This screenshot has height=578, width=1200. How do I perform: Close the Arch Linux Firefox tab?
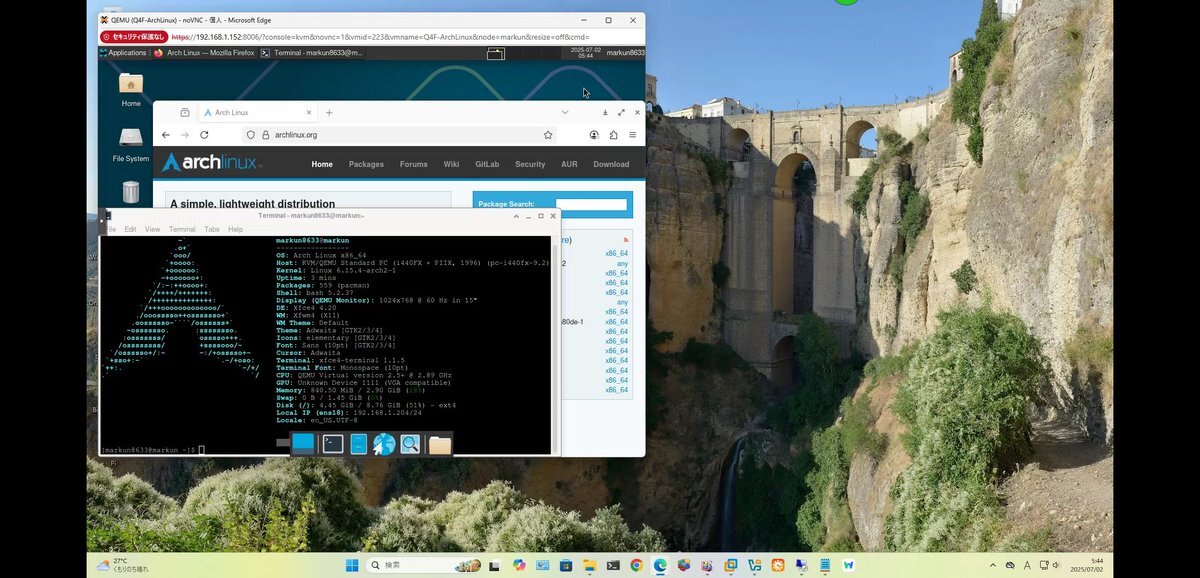point(309,113)
